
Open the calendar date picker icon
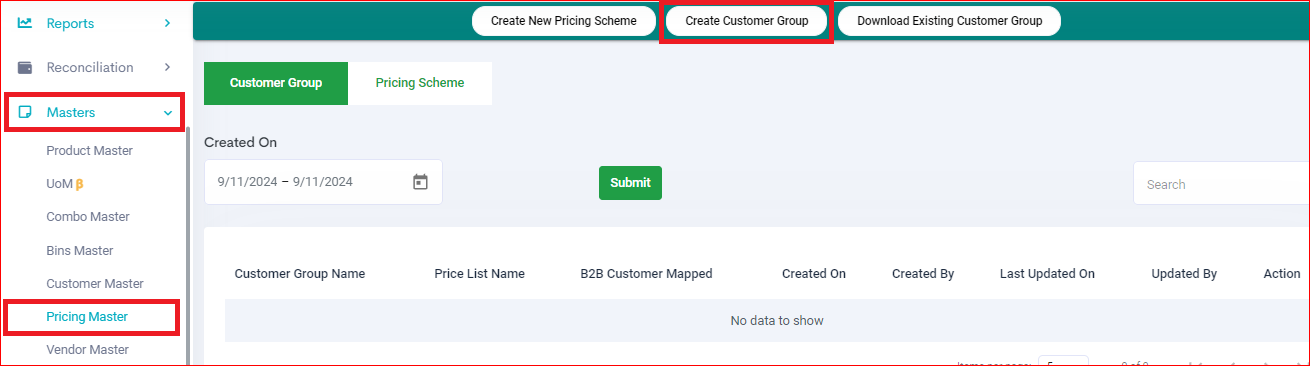click(x=420, y=182)
